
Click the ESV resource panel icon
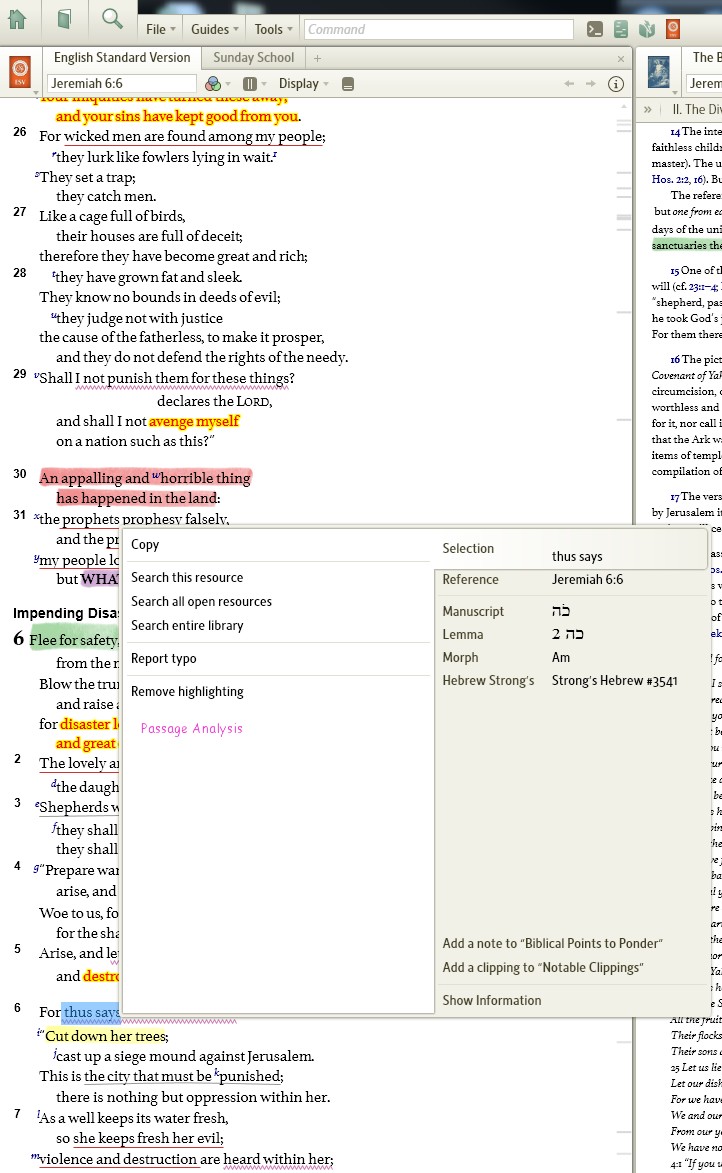20,72
